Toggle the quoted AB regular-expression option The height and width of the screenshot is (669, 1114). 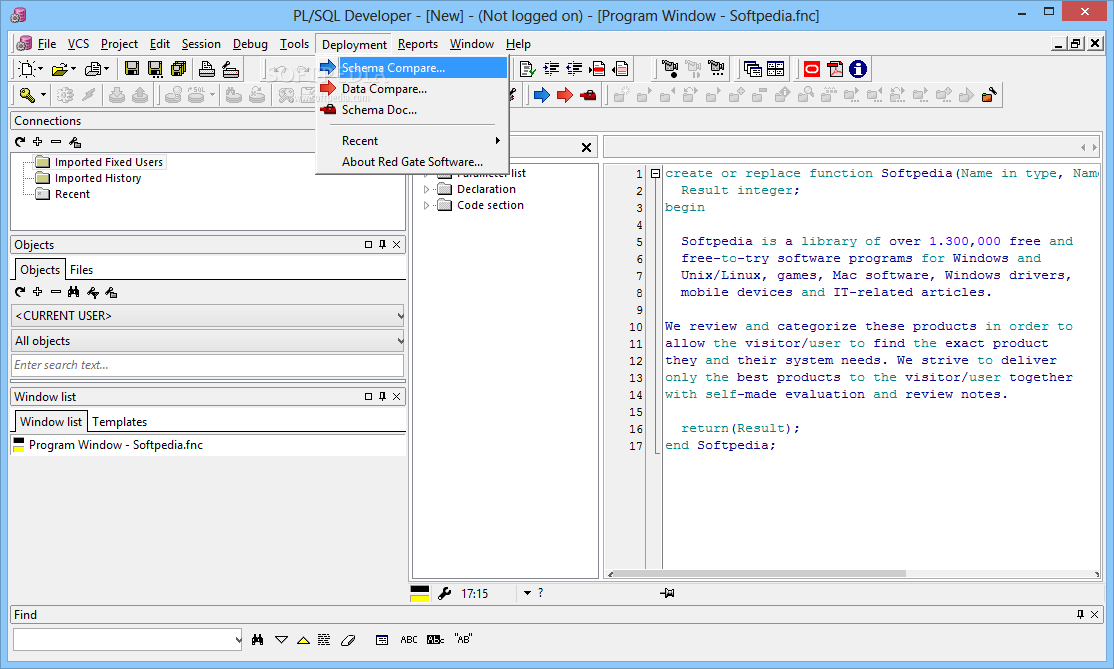[463, 639]
